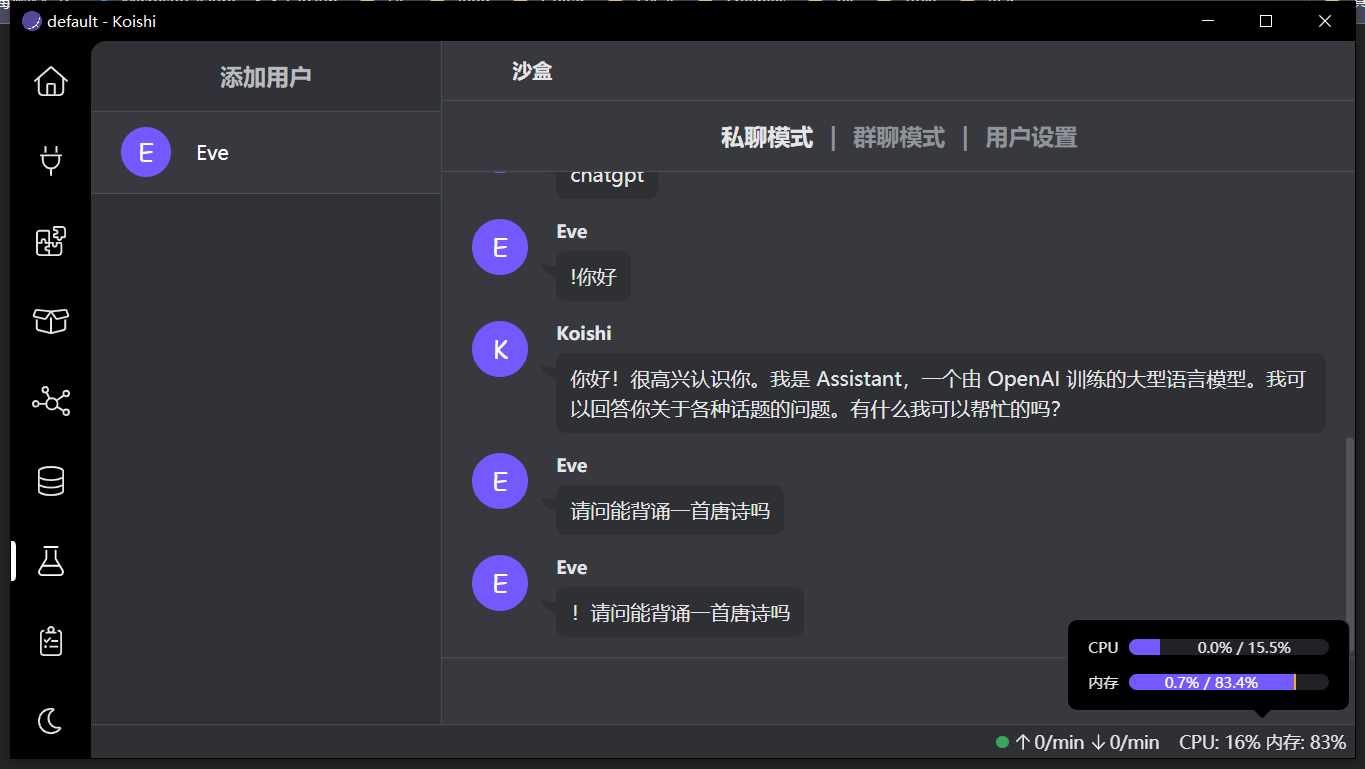Open the plugin market puzzle icon
Image resolution: width=1365 pixels, height=769 pixels.
50,241
